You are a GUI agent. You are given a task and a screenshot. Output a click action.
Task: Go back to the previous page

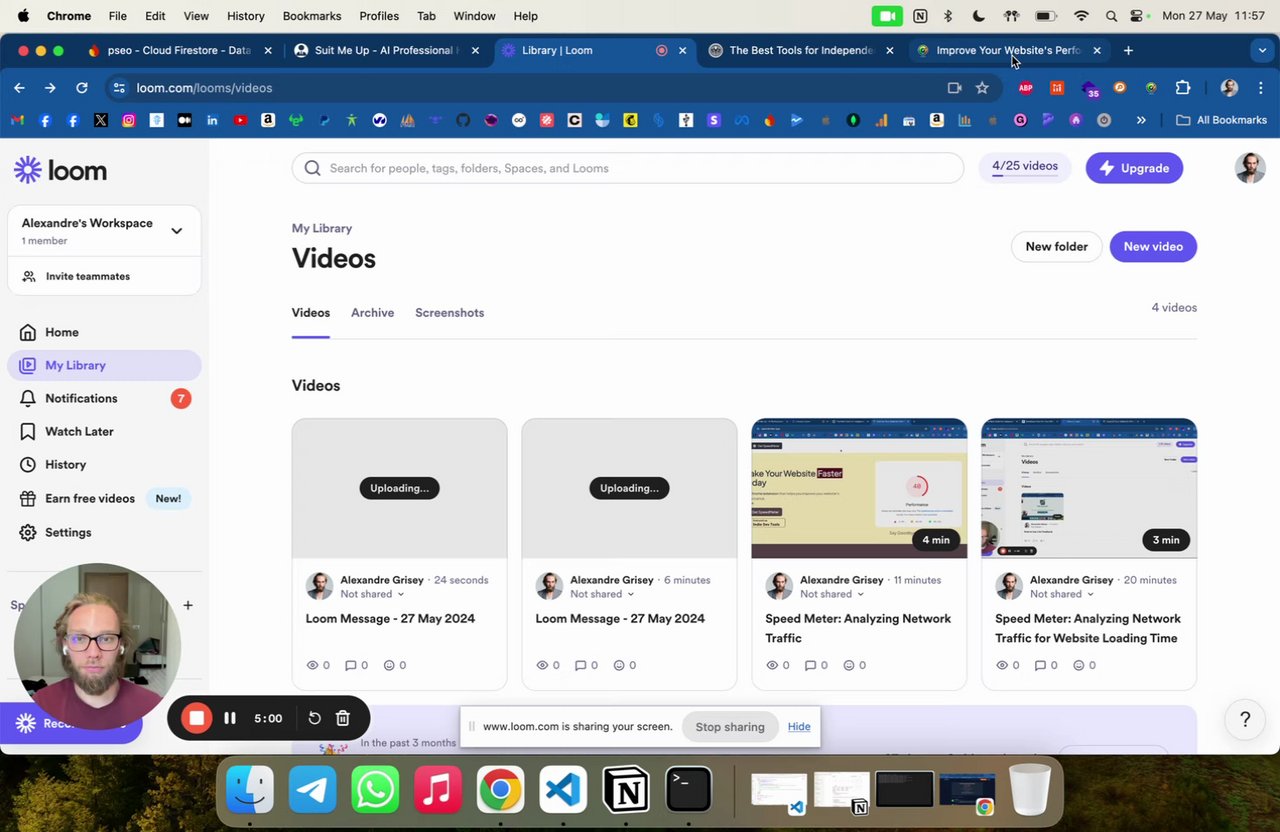pos(19,88)
